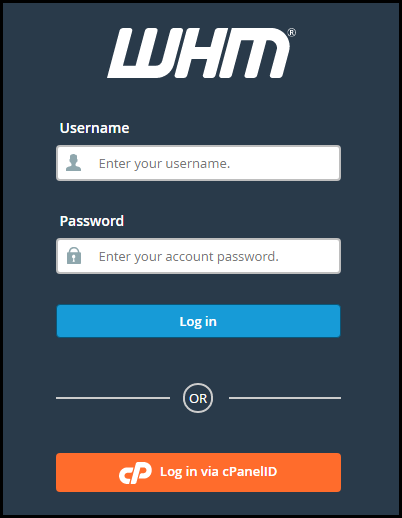Screen dimensions: 402x518
Task: Click the 'Log in' text on blue button
Action: (x=198, y=322)
